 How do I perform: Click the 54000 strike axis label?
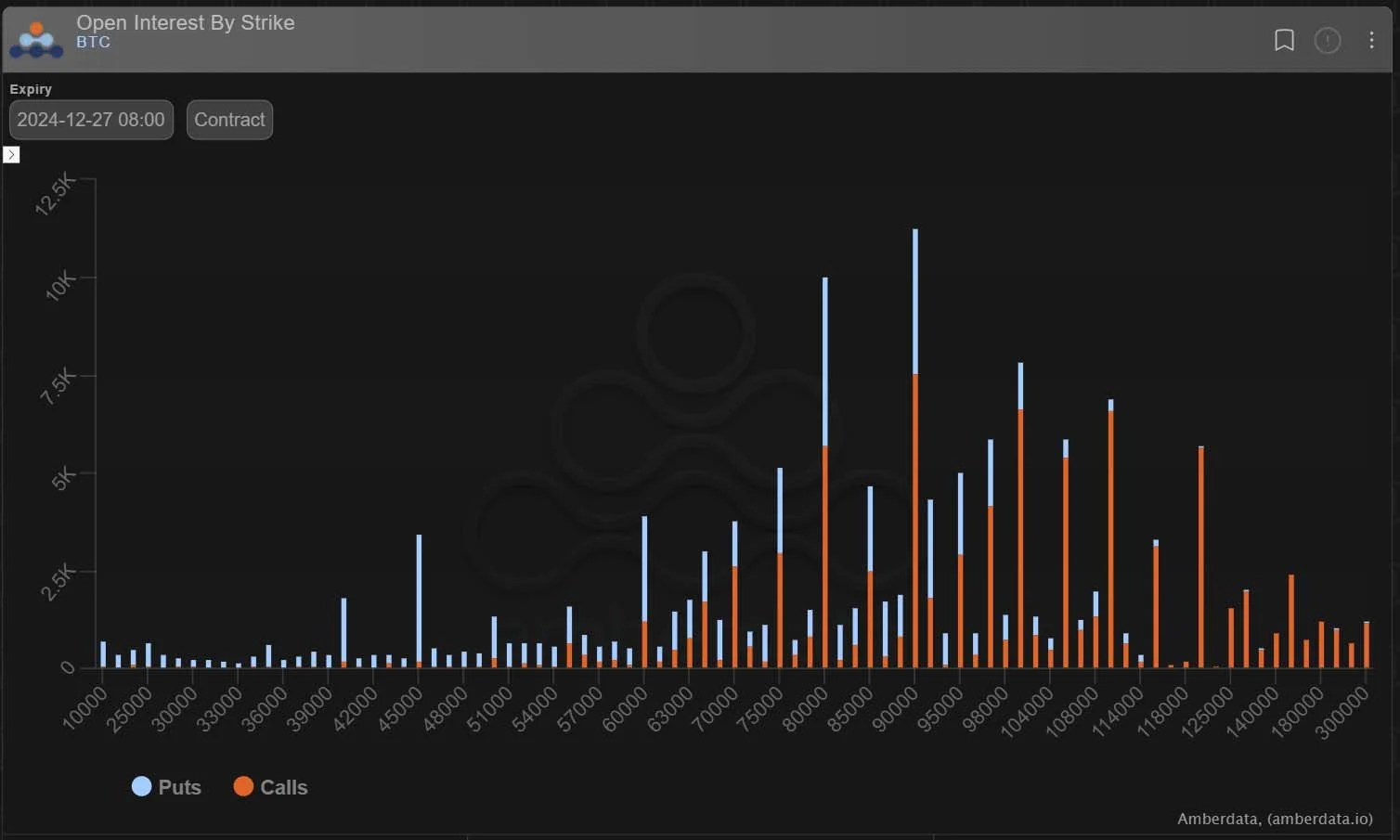point(535,710)
